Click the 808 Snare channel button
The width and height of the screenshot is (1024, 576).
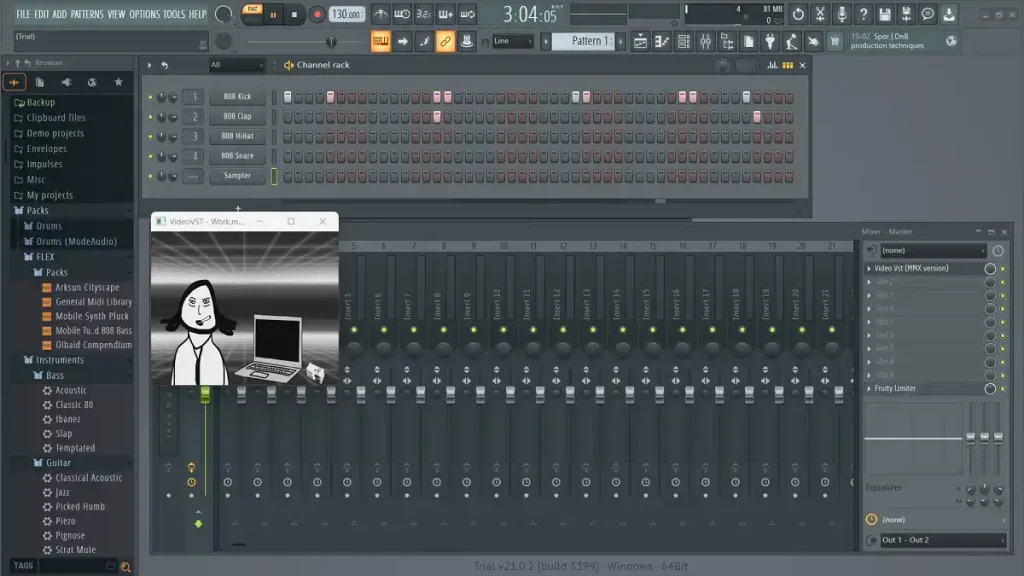[237, 155]
